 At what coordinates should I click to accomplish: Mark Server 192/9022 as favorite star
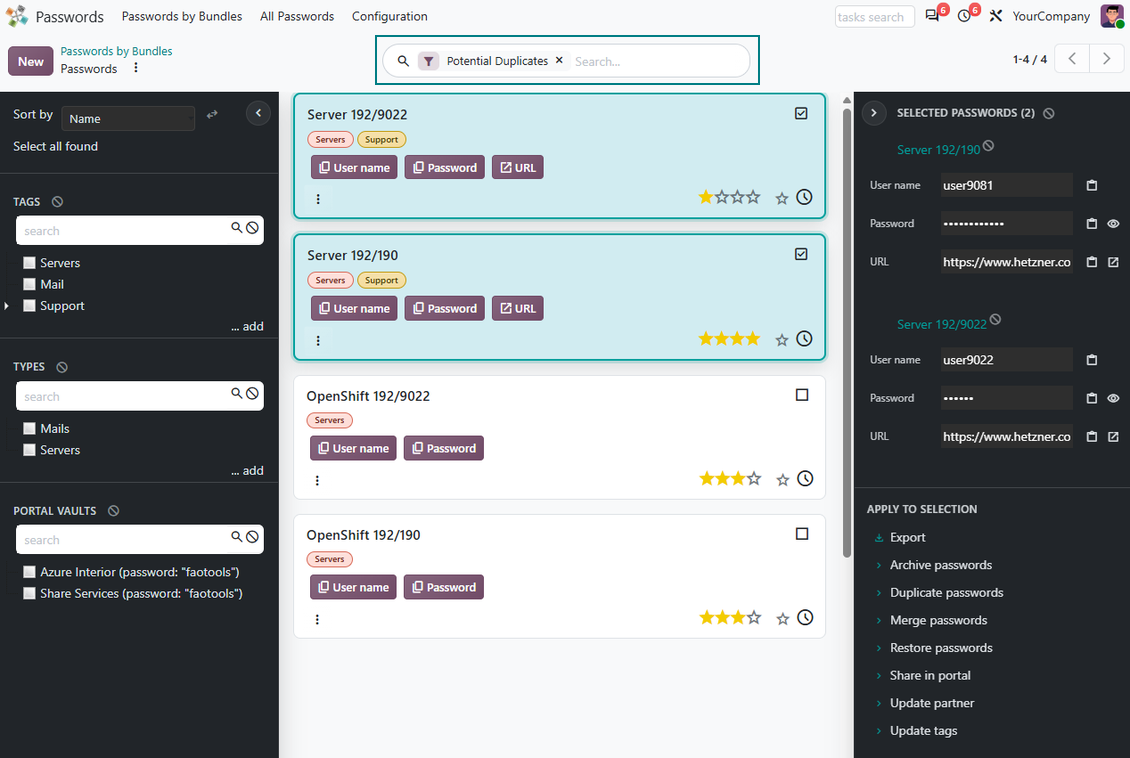[x=782, y=198]
